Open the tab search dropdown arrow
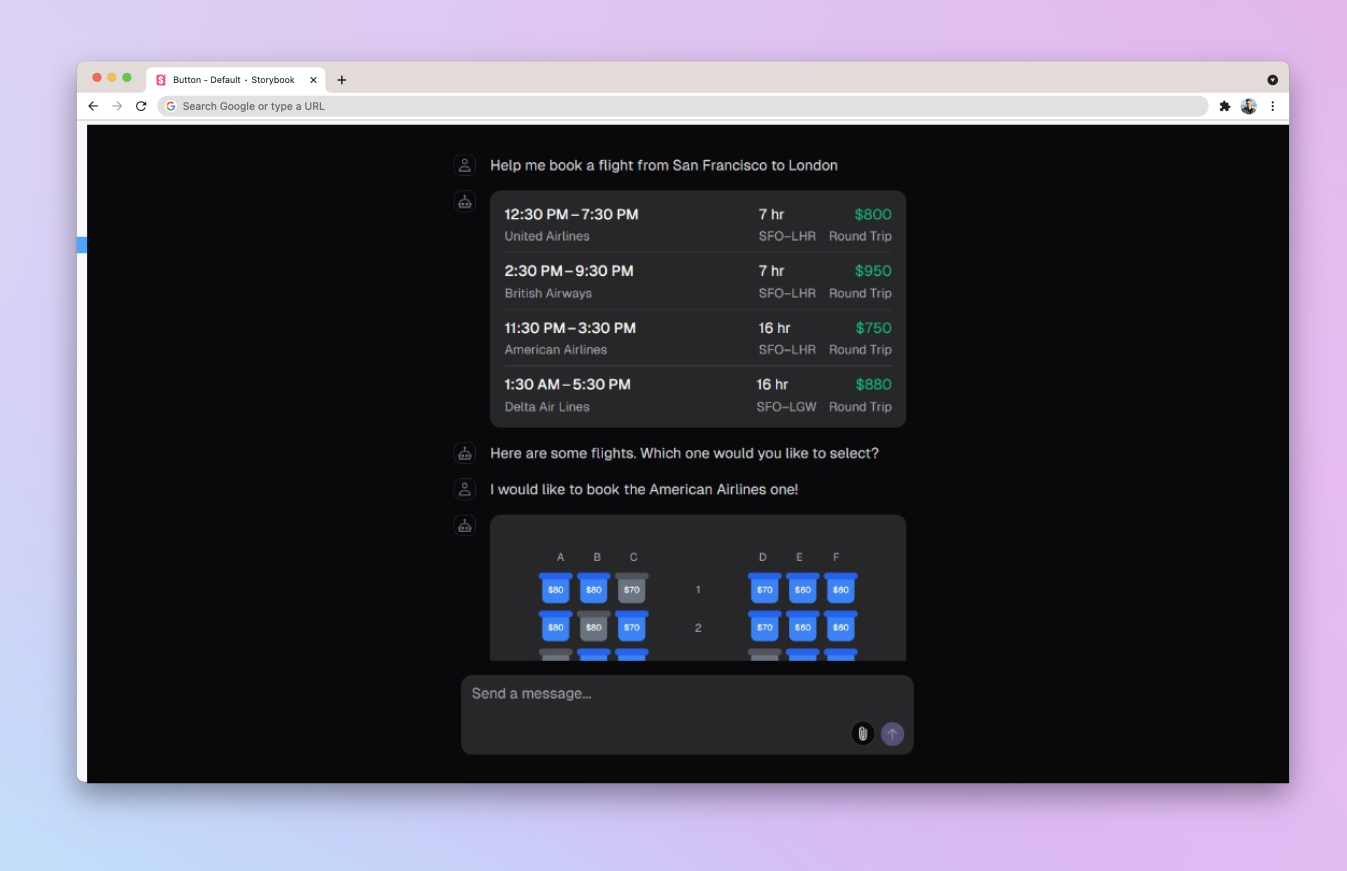The image size is (1347, 871). point(1272,80)
